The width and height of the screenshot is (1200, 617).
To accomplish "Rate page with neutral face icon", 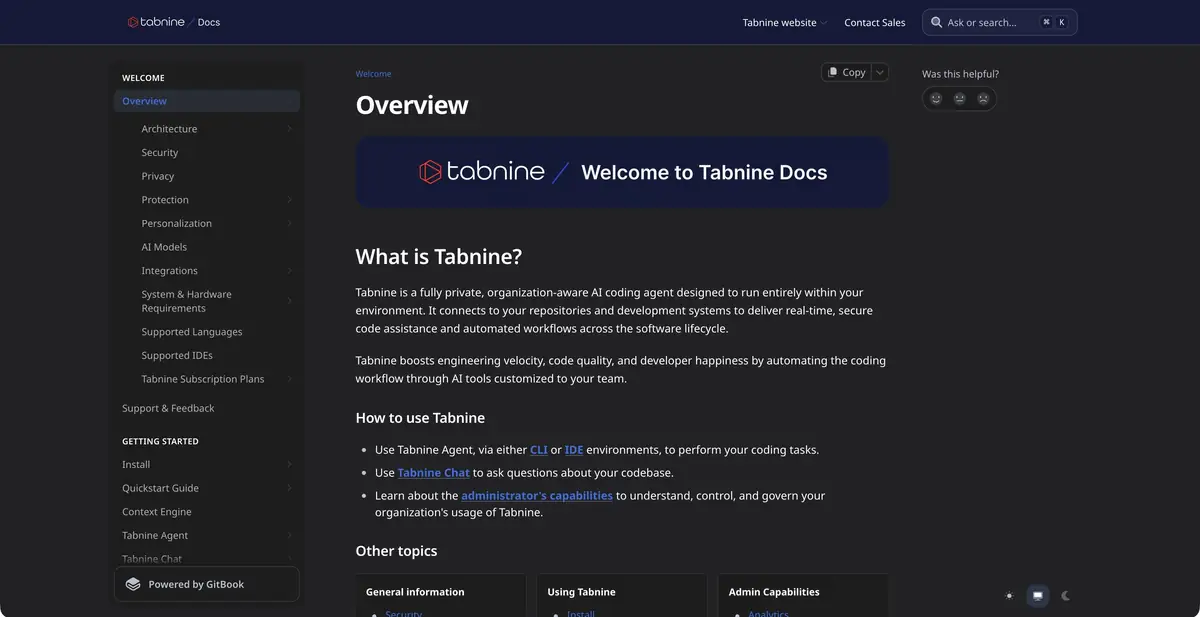I will tap(960, 98).
